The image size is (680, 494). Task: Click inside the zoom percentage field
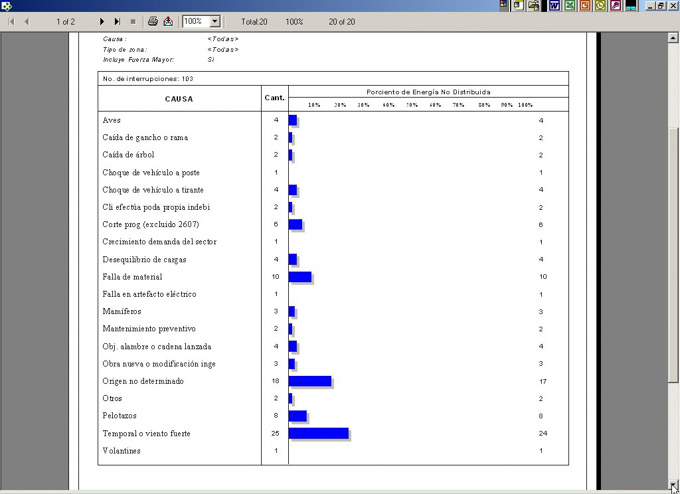(x=195, y=21)
